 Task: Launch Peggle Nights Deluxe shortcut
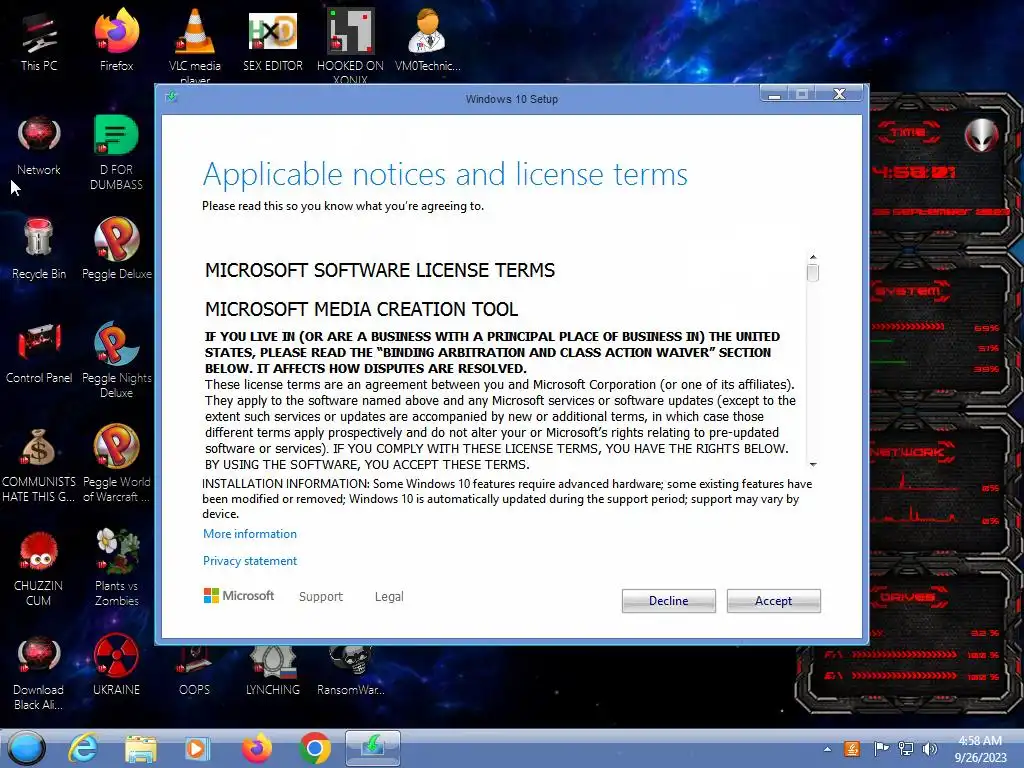[116, 360]
